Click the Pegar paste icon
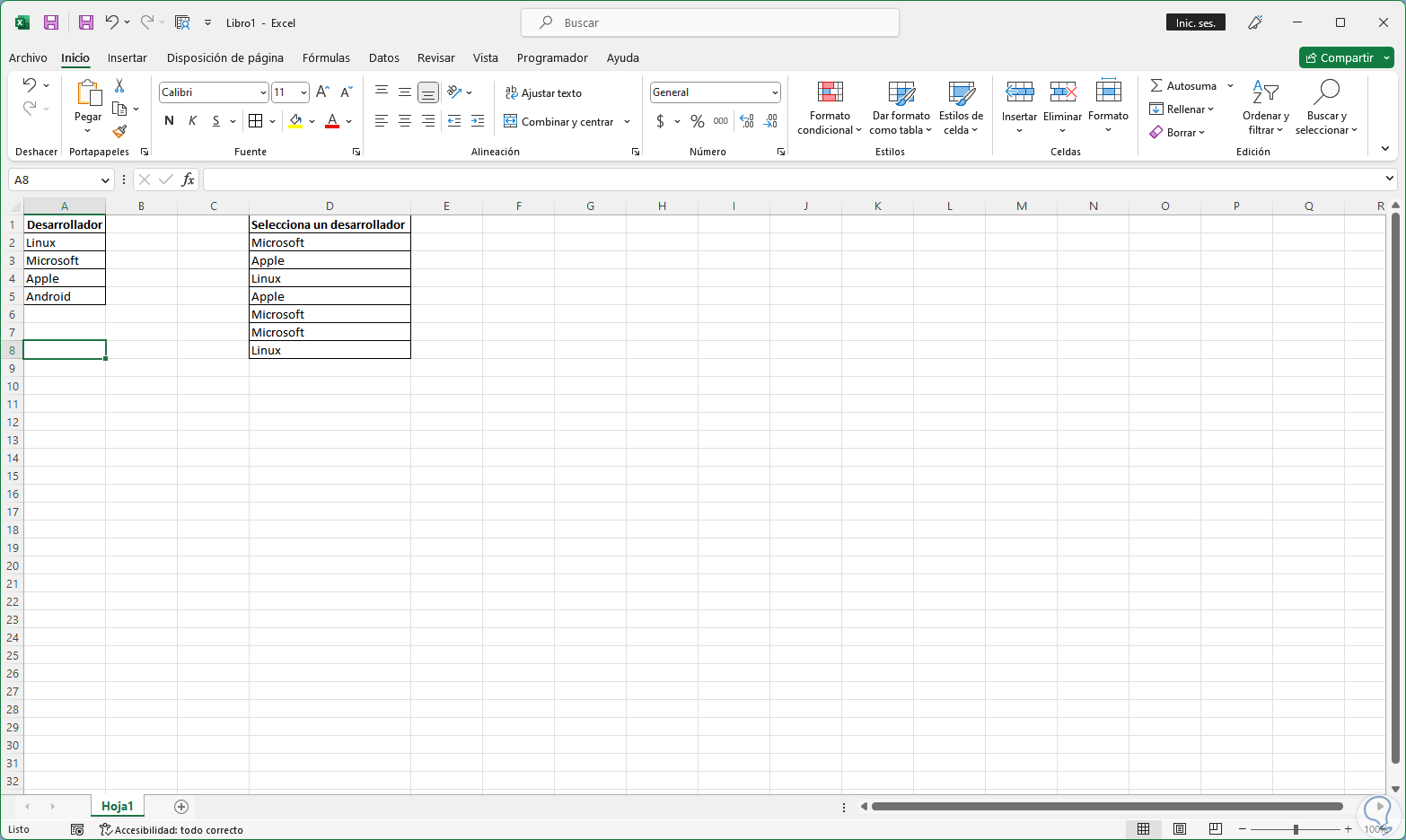The height and width of the screenshot is (840, 1406). (x=88, y=92)
